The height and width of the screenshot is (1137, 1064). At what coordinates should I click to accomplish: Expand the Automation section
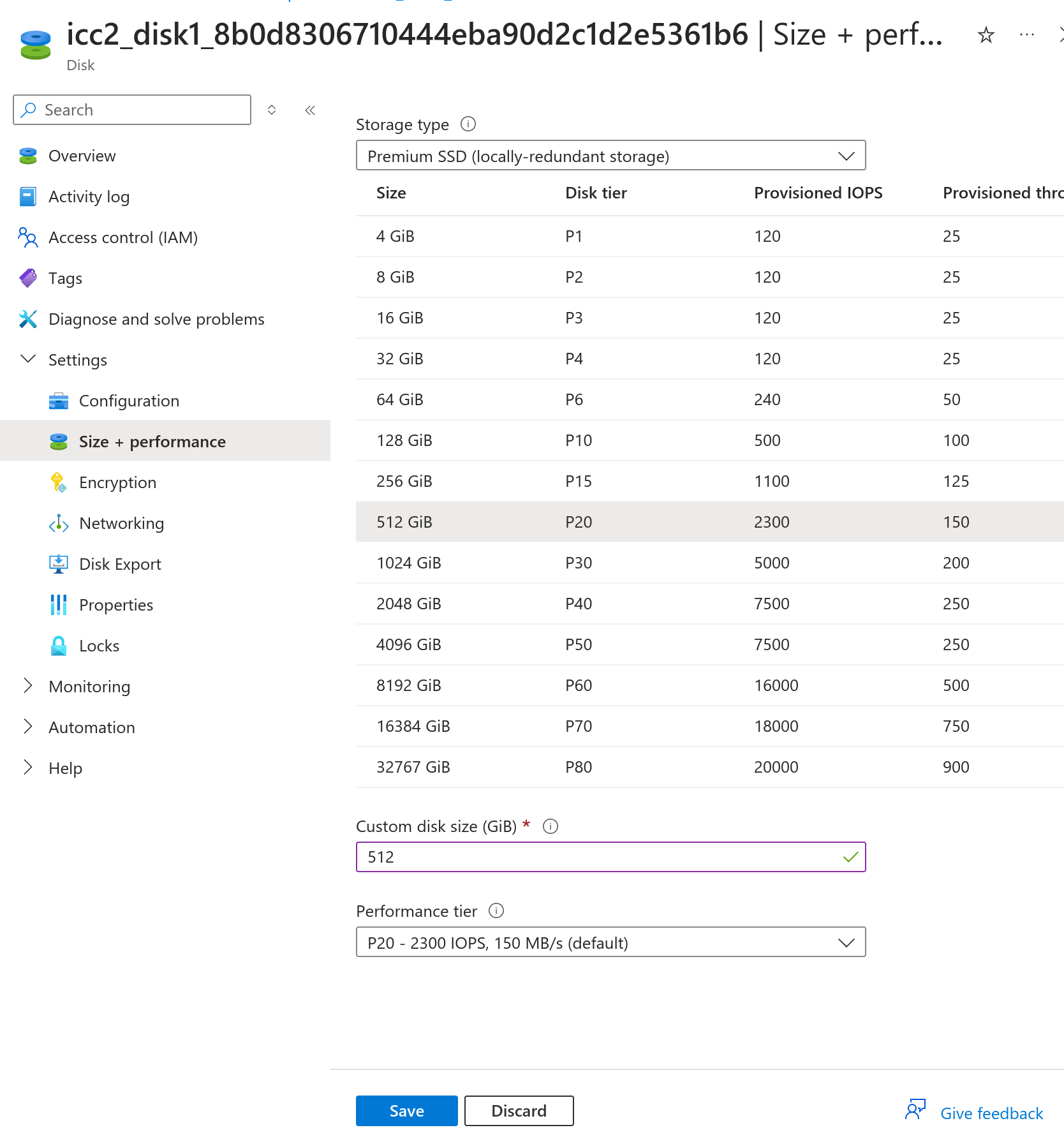click(28, 727)
